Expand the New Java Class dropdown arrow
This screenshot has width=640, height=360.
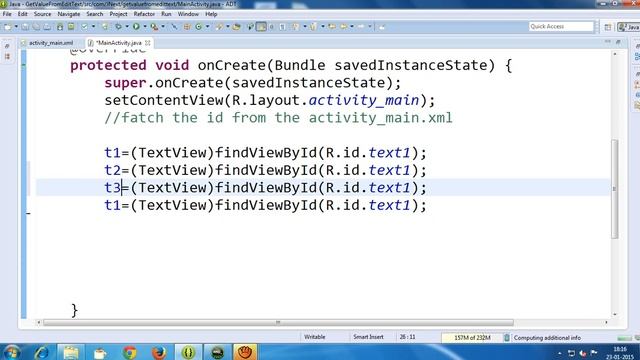coord(207,27)
